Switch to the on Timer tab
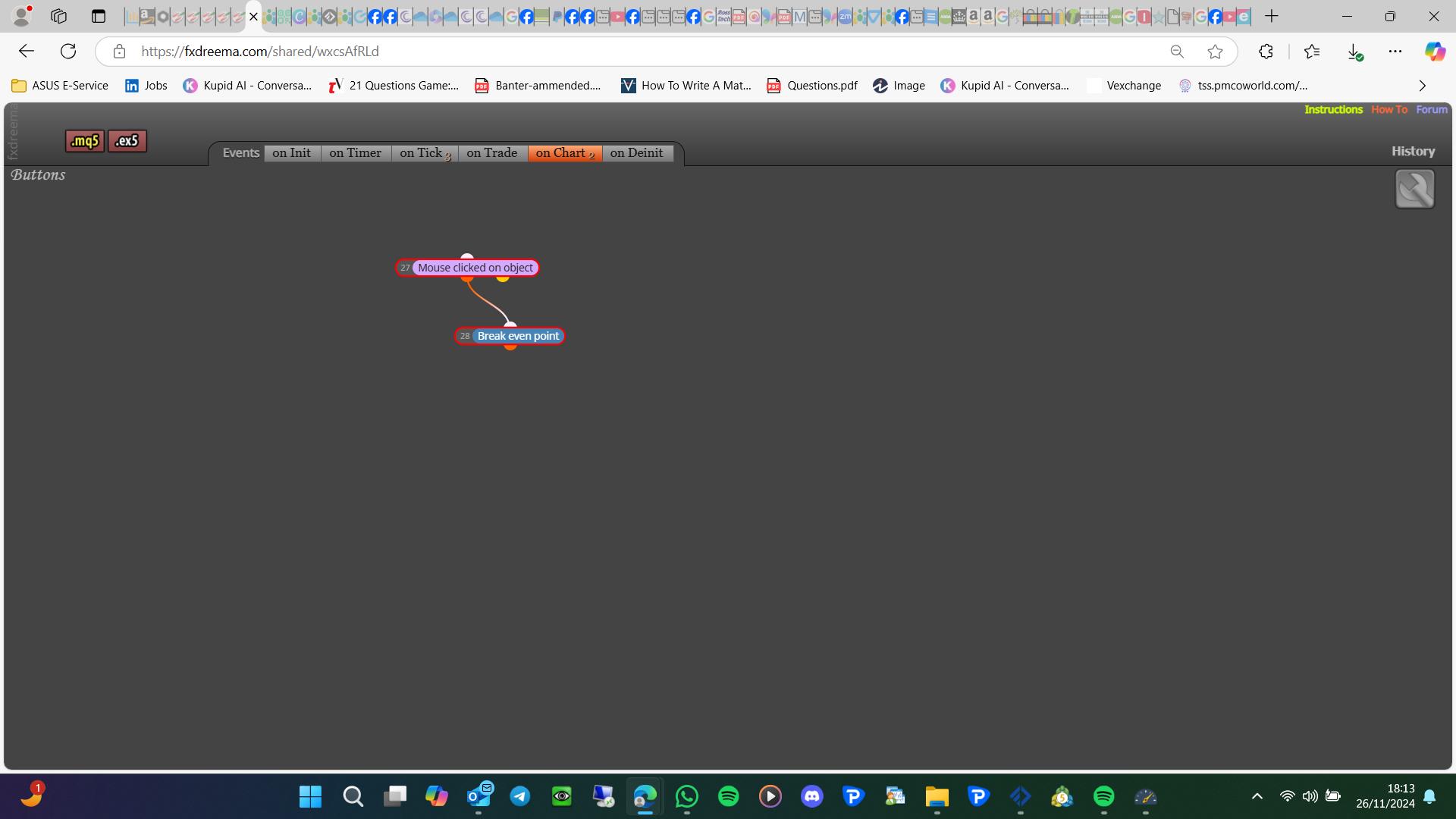This screenshot has width=1456, height=819. pos(356,153)
